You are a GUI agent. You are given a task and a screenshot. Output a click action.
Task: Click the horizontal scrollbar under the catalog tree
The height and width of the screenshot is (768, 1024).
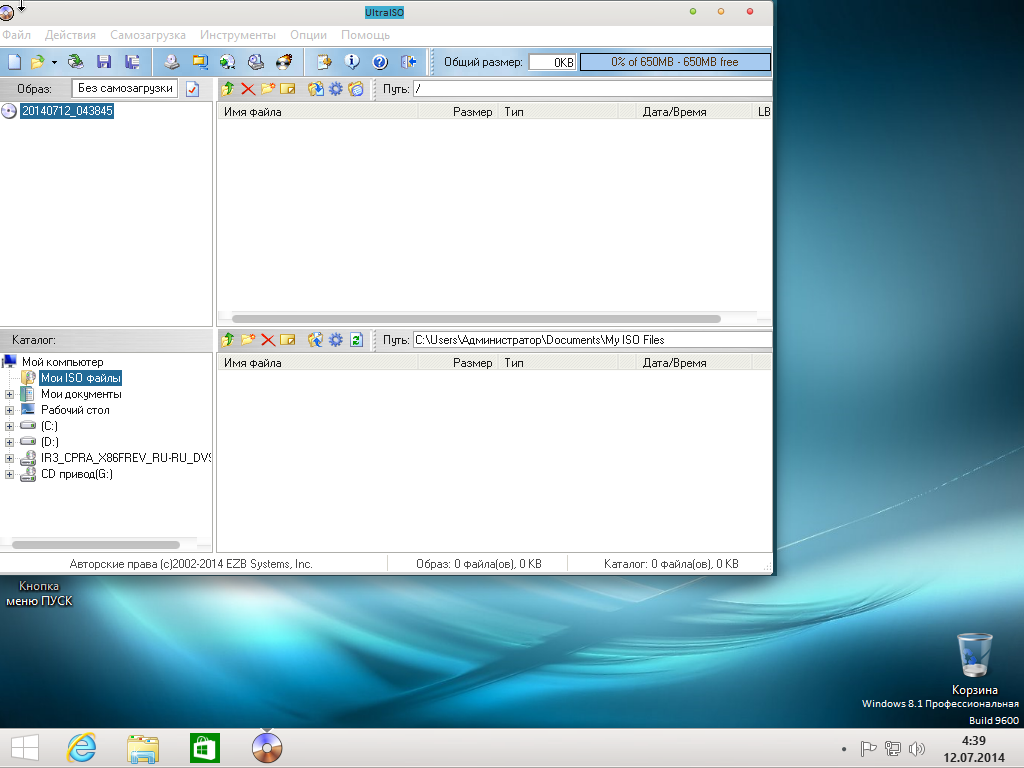point(95,545)
